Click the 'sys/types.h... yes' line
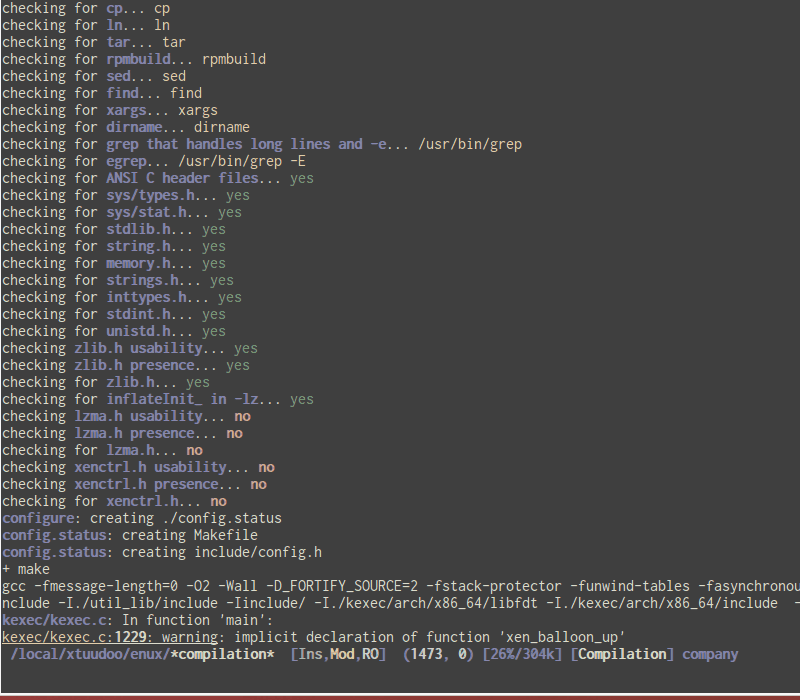 126,195
